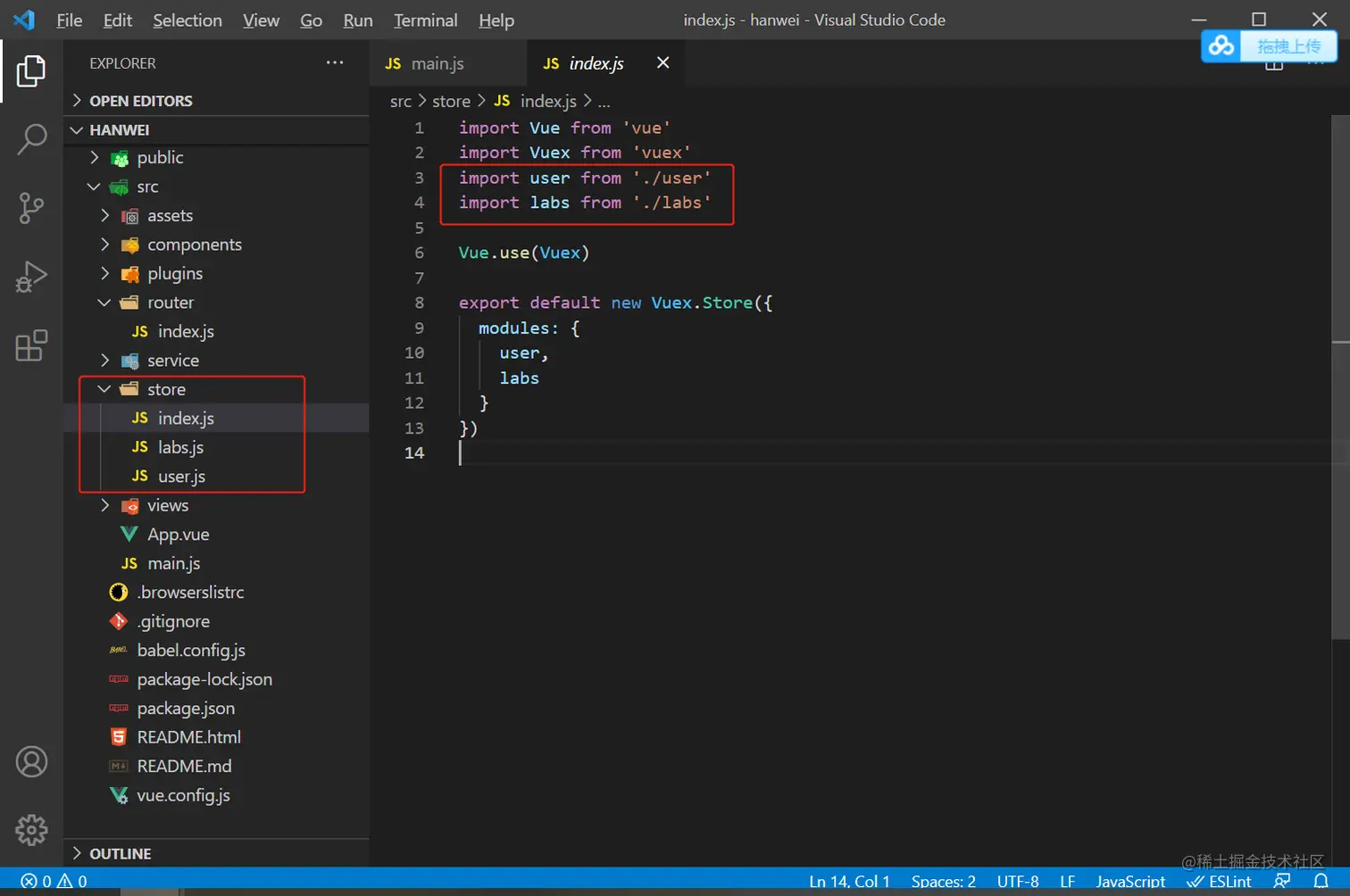The width and height of the screenshot is (1350, 896).
Task: Open the .gitignore file
Action: pyautogui.click(x=216, y=621)
